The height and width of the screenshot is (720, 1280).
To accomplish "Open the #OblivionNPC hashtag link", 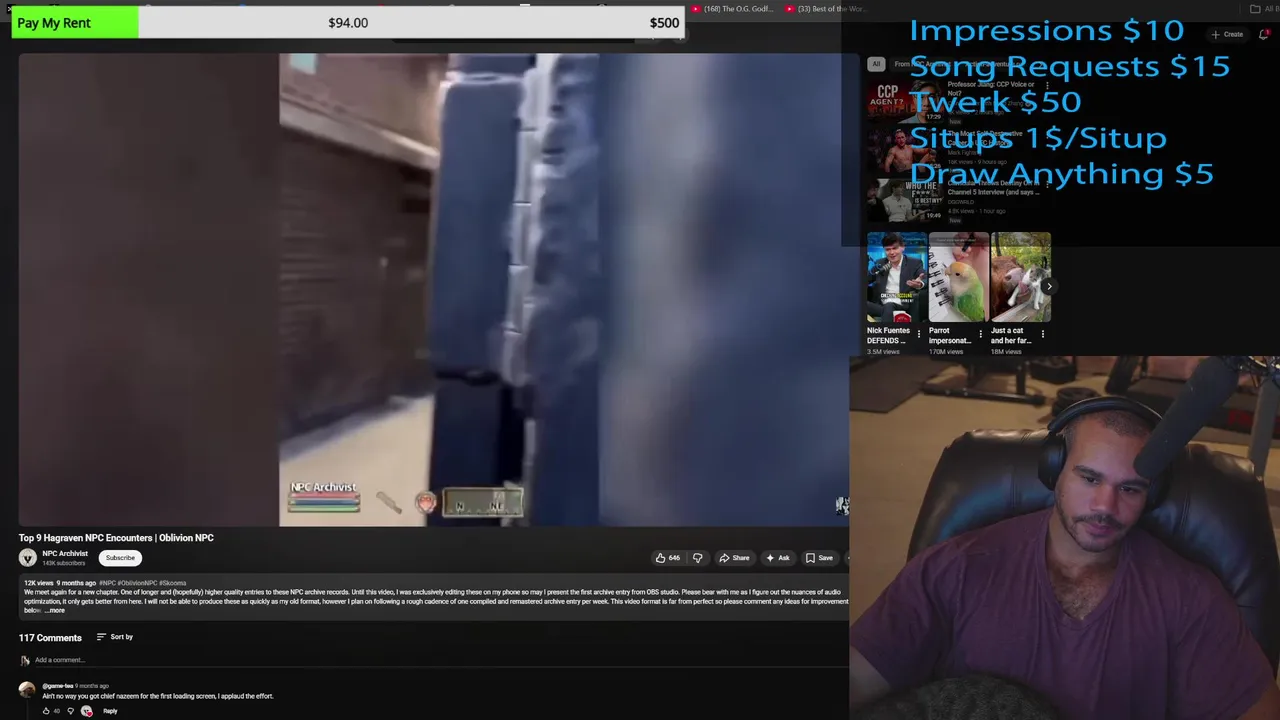I will coord(138,583).
